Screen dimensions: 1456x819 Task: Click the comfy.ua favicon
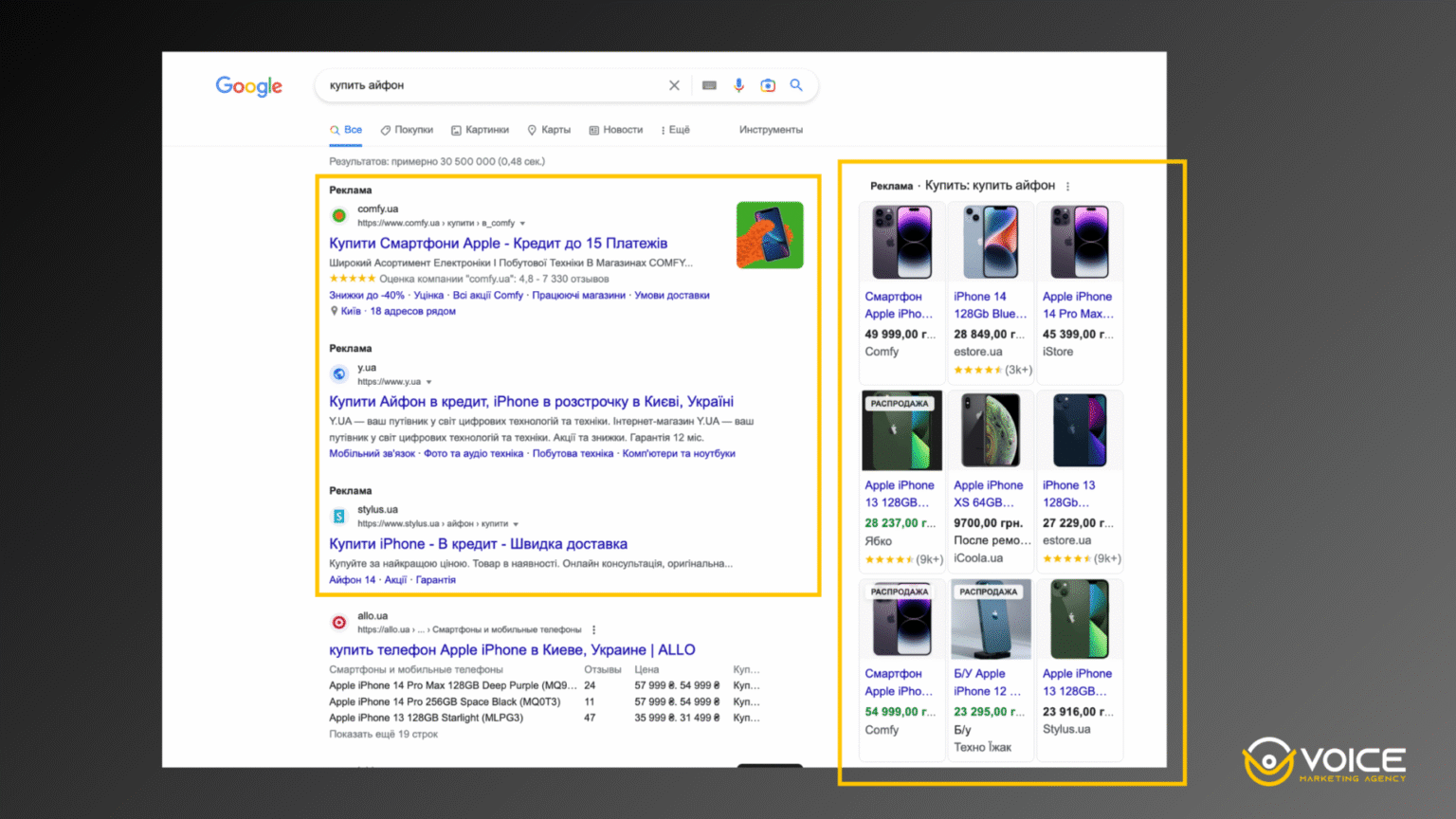tap(338, 214)
